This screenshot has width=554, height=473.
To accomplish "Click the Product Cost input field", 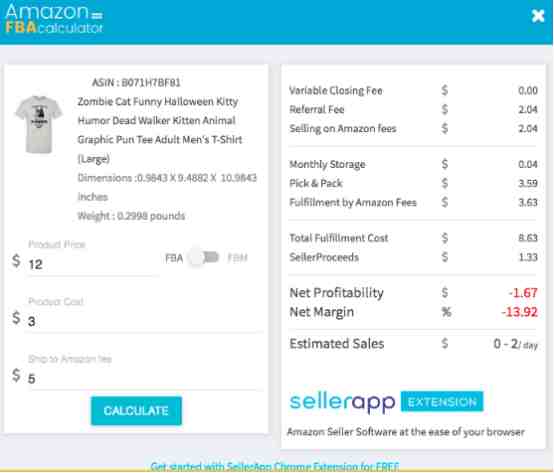I will click(x=145, y=321).
